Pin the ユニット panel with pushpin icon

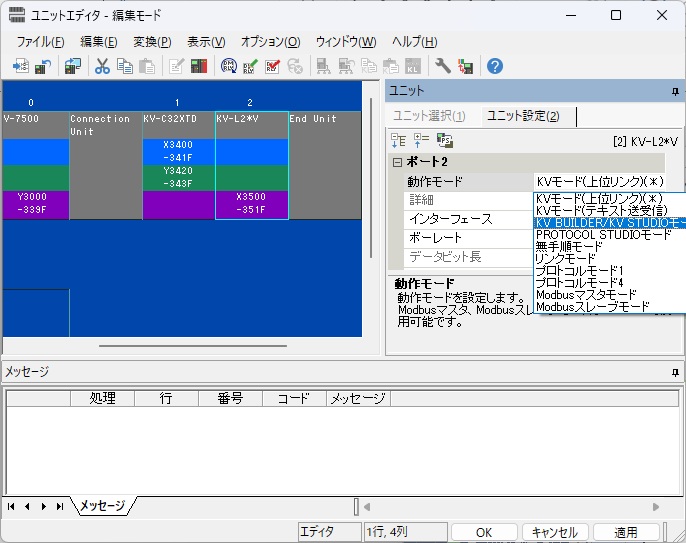pos(675,91)
